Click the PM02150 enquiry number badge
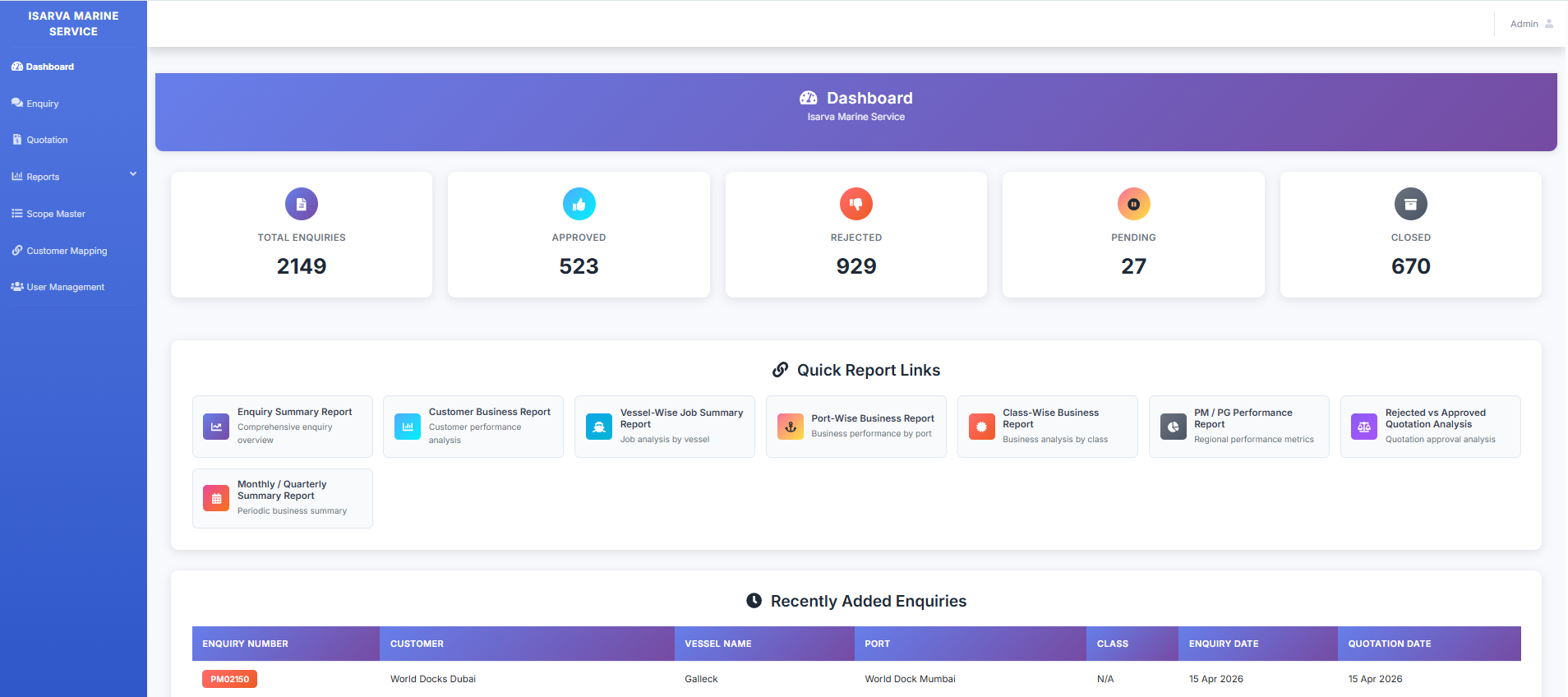The image size is (1568, 697). pos(229,679)
